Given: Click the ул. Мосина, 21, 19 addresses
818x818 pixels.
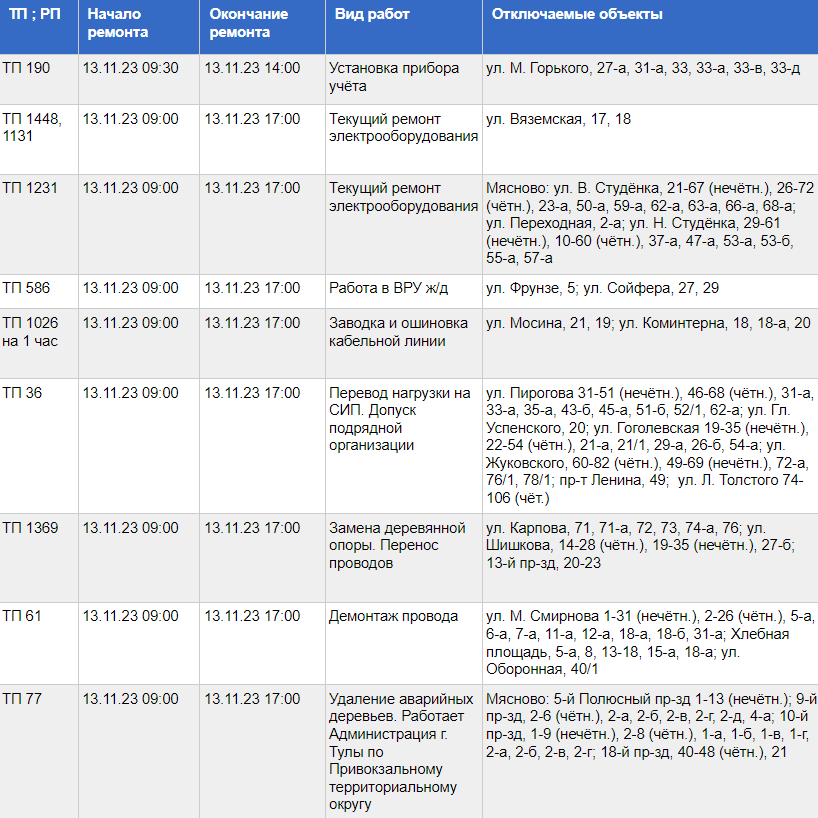Looking at the screenshot, I should (x=651, y=343).
